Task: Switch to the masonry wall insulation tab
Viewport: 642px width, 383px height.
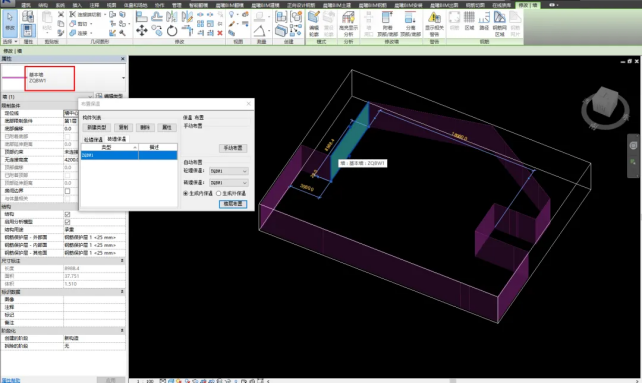Action: (x=117, y=139)
